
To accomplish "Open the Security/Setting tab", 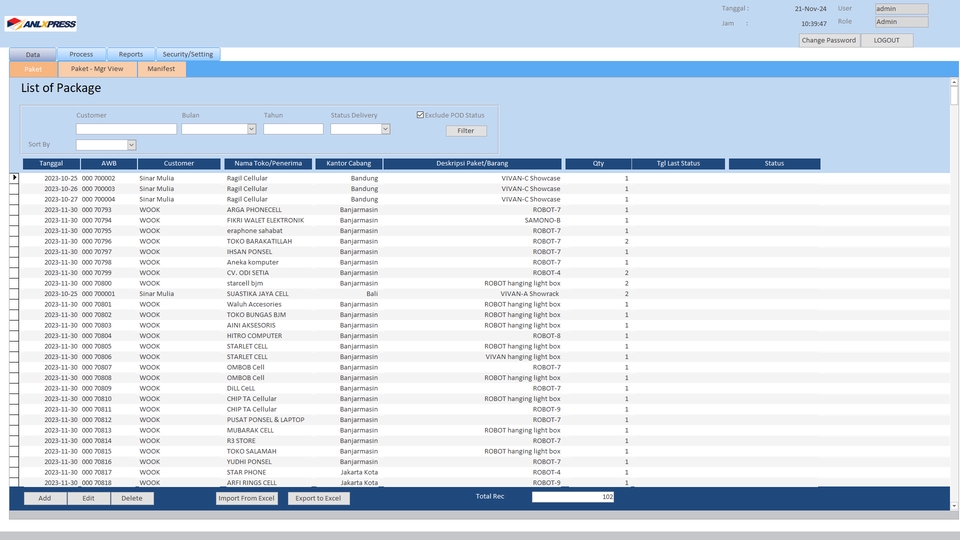I will click(x=188, y=54).
